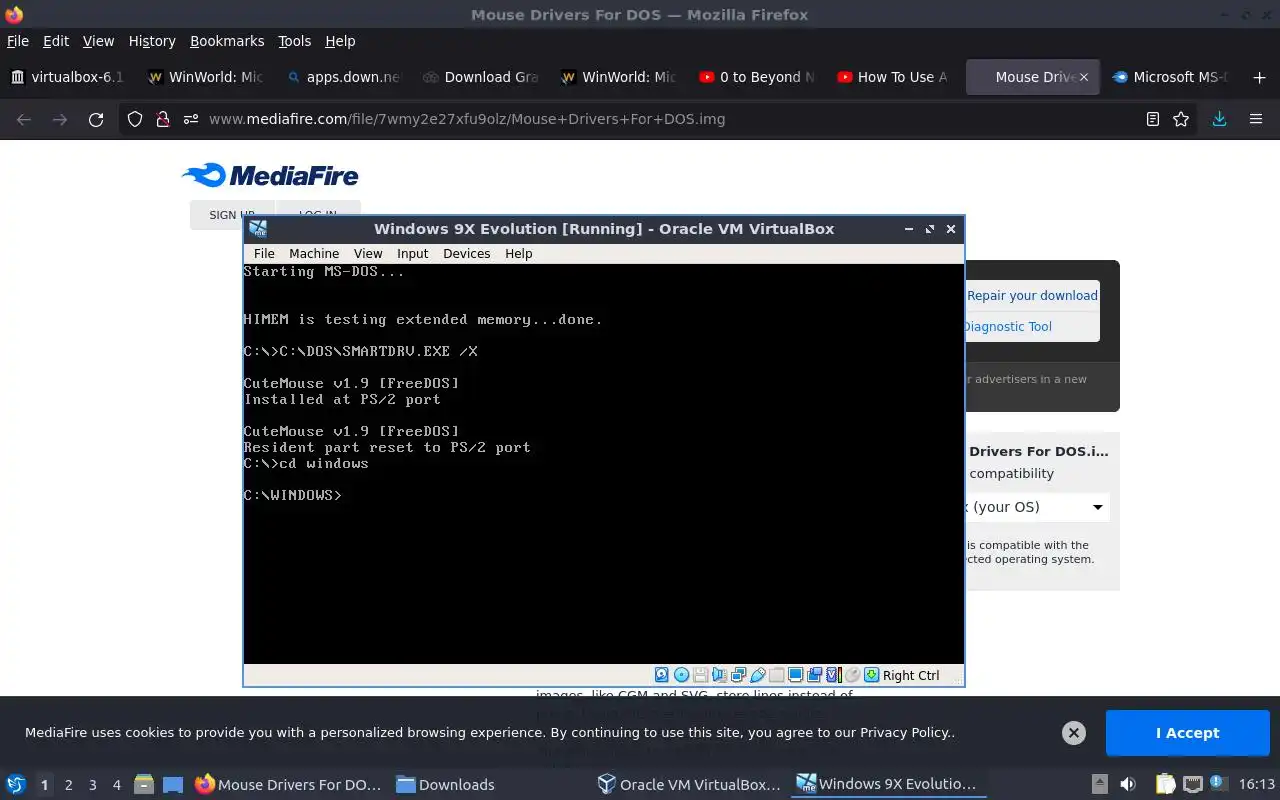Screen dimensions: 1280x800
Task: Open the Firefox Bookmarks menu
Action: 227,41
